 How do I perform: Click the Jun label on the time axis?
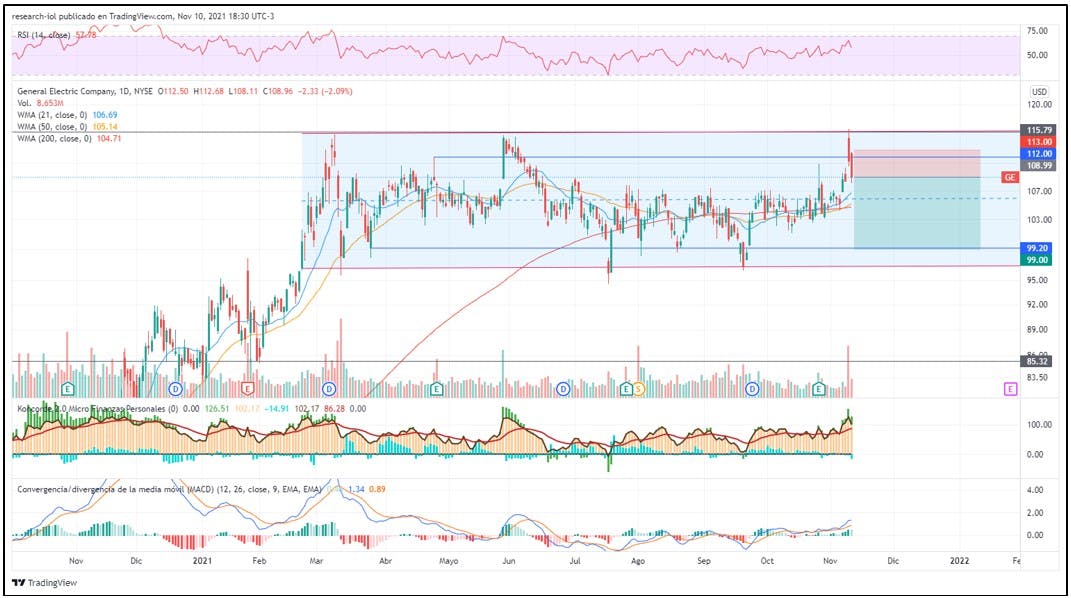point(508,561)
